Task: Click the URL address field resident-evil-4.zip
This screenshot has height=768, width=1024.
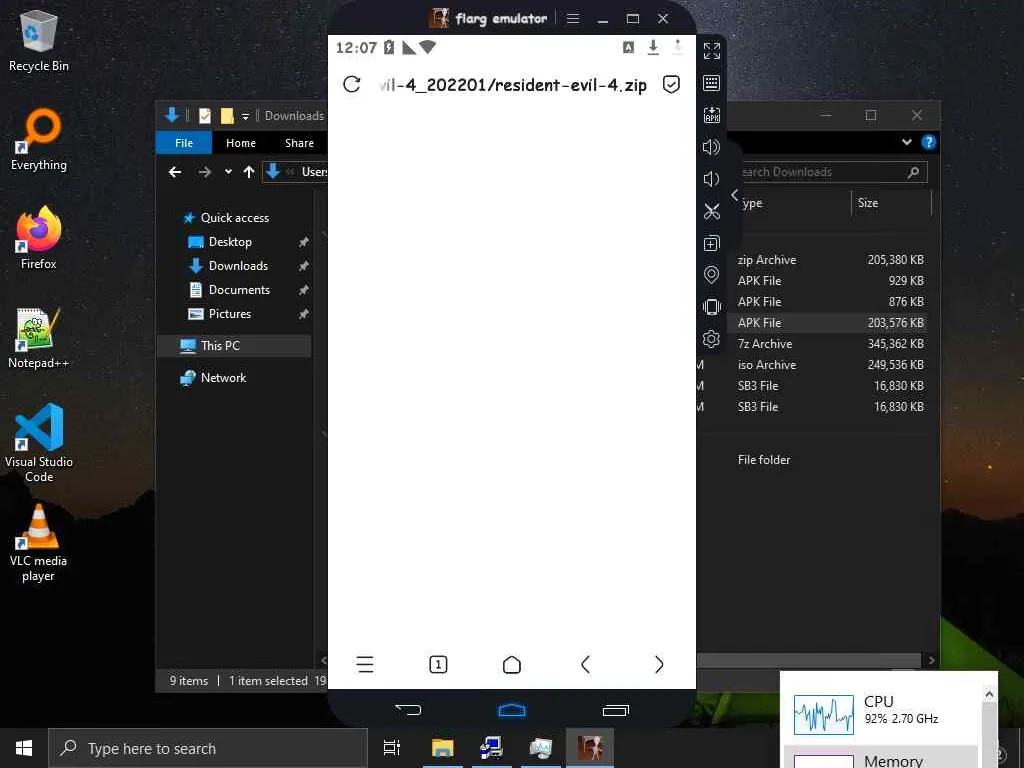Action: [x=513, y=85]
